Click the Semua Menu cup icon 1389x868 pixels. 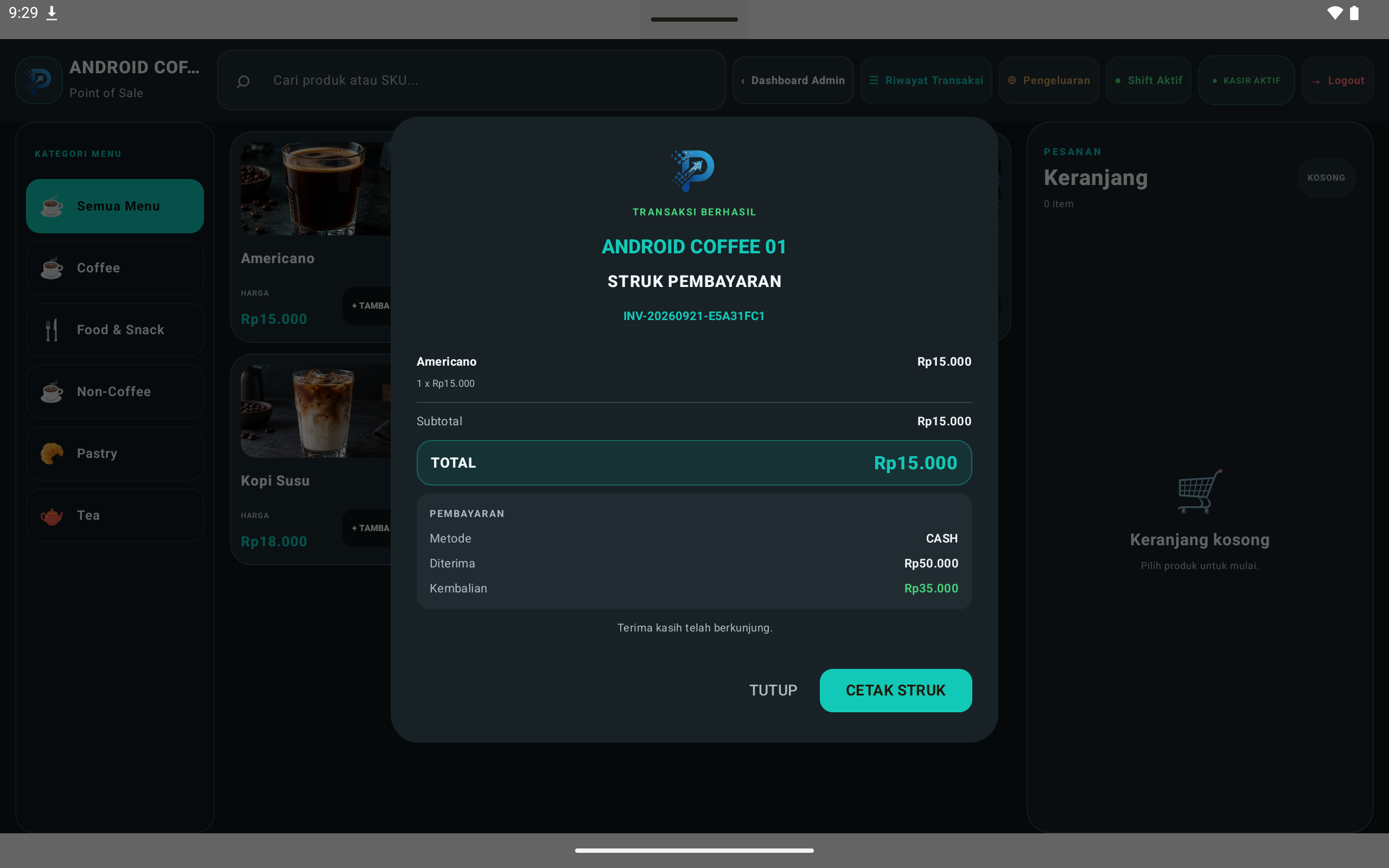(52, 206)
